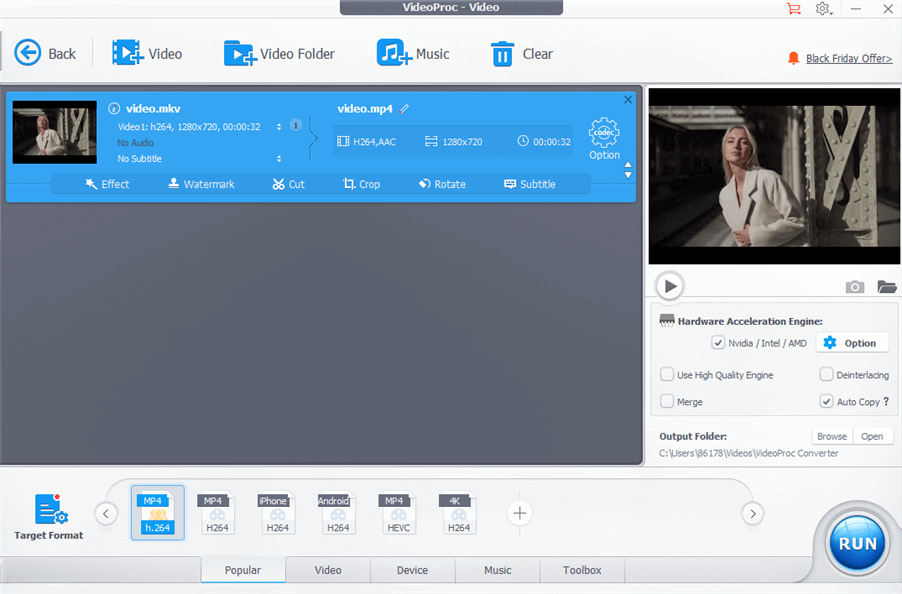Switch to the Toolbox tab
This screenshot has height=594, width=902.
coord(582,570)
